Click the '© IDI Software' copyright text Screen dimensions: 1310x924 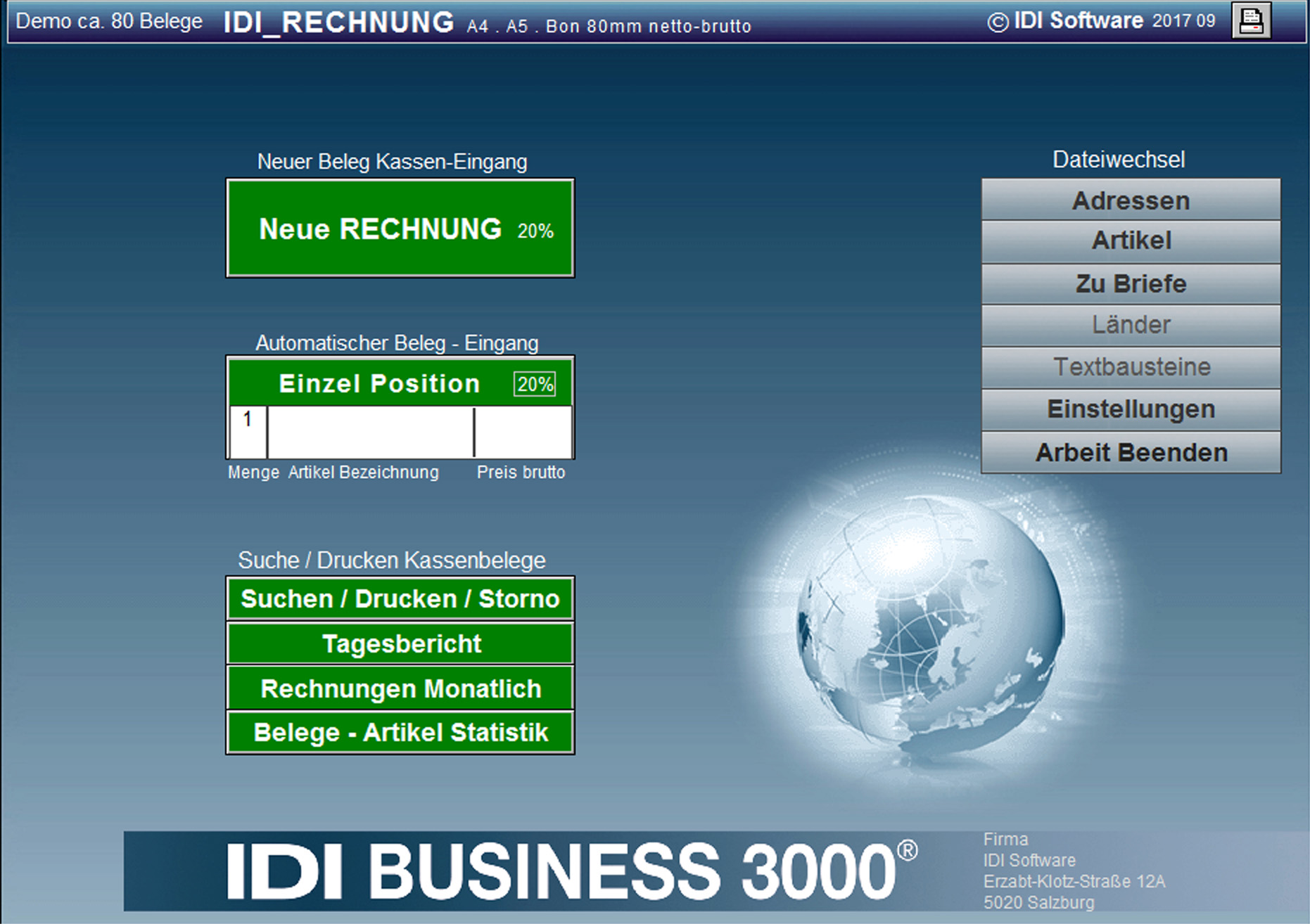[1065, 21]
